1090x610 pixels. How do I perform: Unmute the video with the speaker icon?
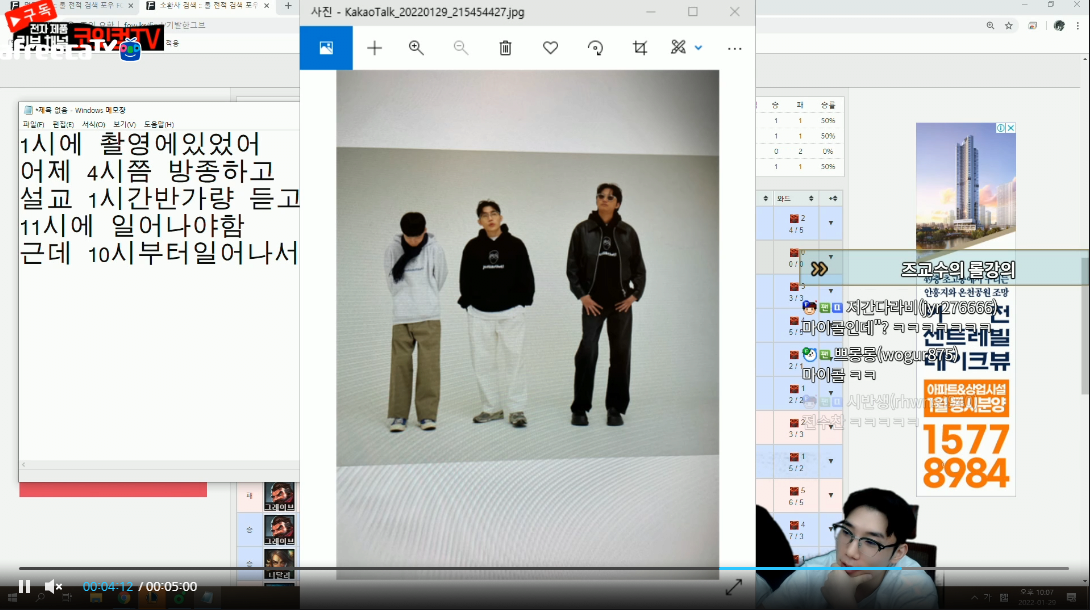coord(54,586)
